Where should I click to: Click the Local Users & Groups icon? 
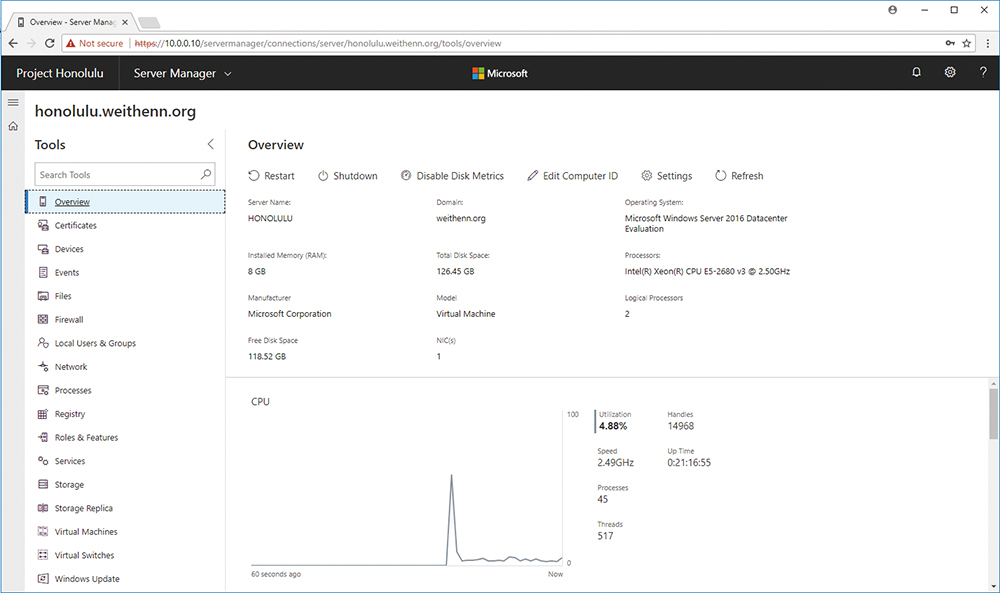pyautogui.click(x=43, y=343)
